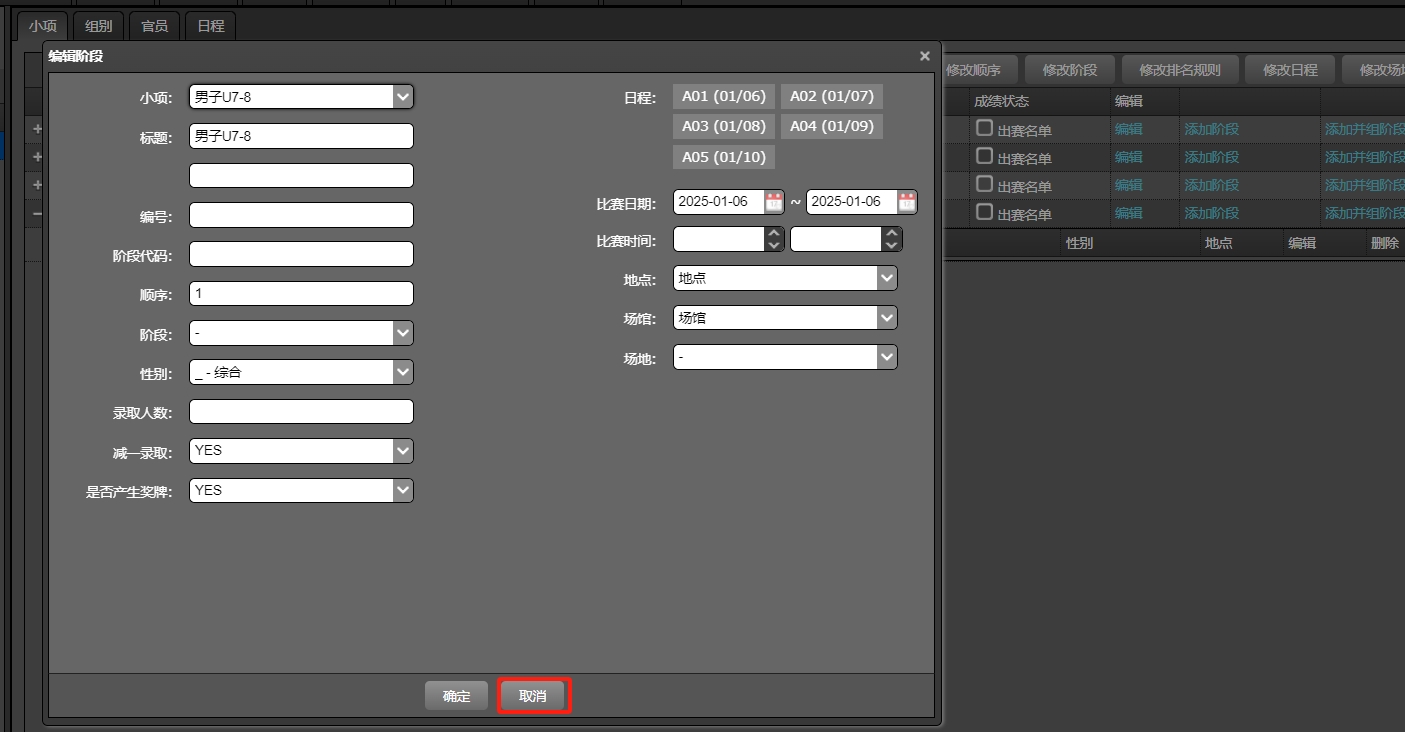
Task: Select the A03 (01/08) schedule chip
Action: (x=723, y=126)
